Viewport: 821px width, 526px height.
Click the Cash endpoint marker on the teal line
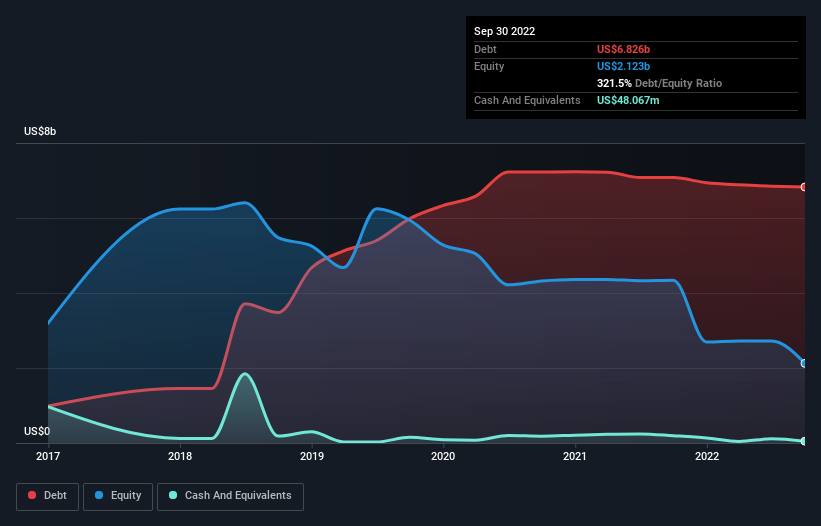point(804,441)
